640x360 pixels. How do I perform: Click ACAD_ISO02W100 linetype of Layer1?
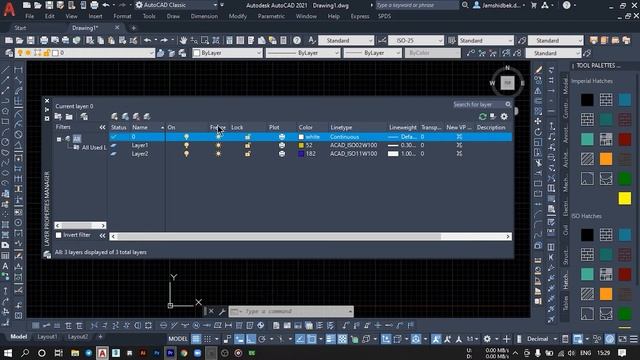tap(353, 145)
